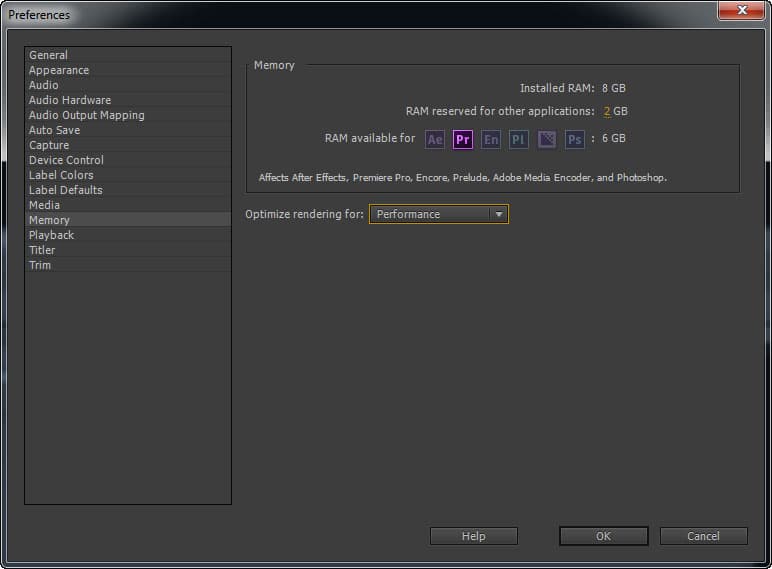Click the Prelude (Pl) icon
Image resolution: width=772 pixels, height=569 pixels.
518,139
